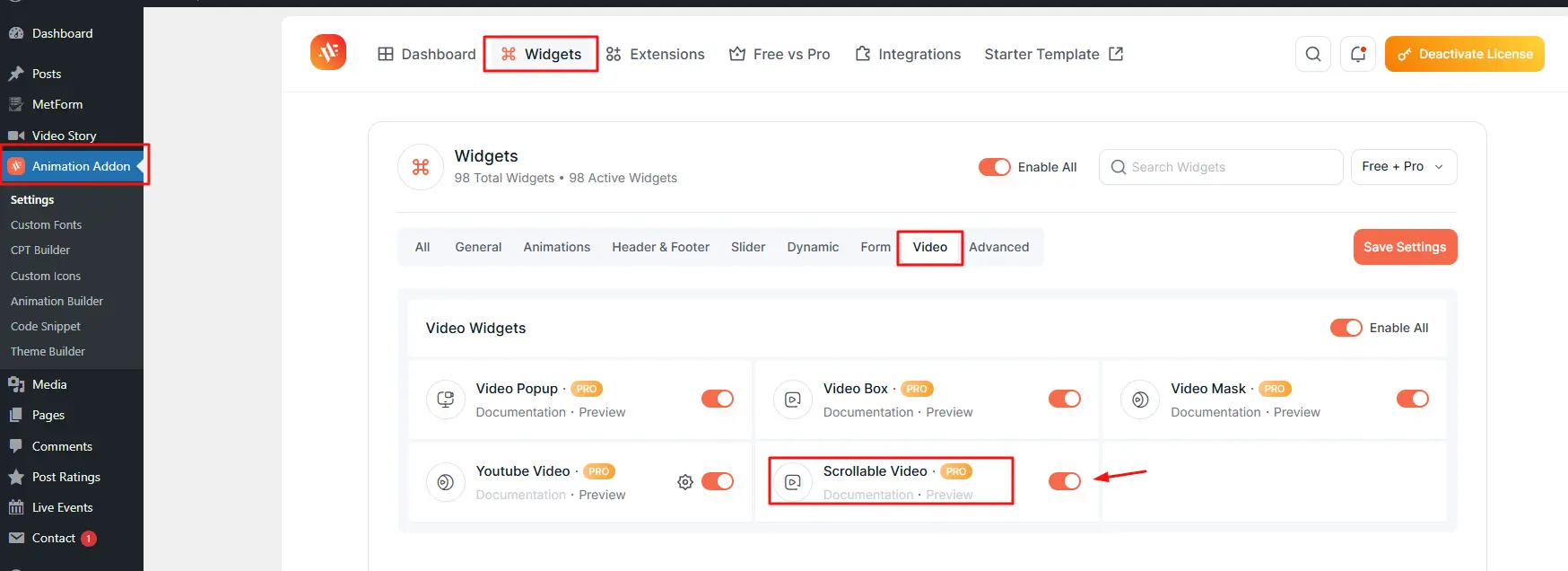Open Video Box Preview link
1568x571 pixels.
click(949, 412)
